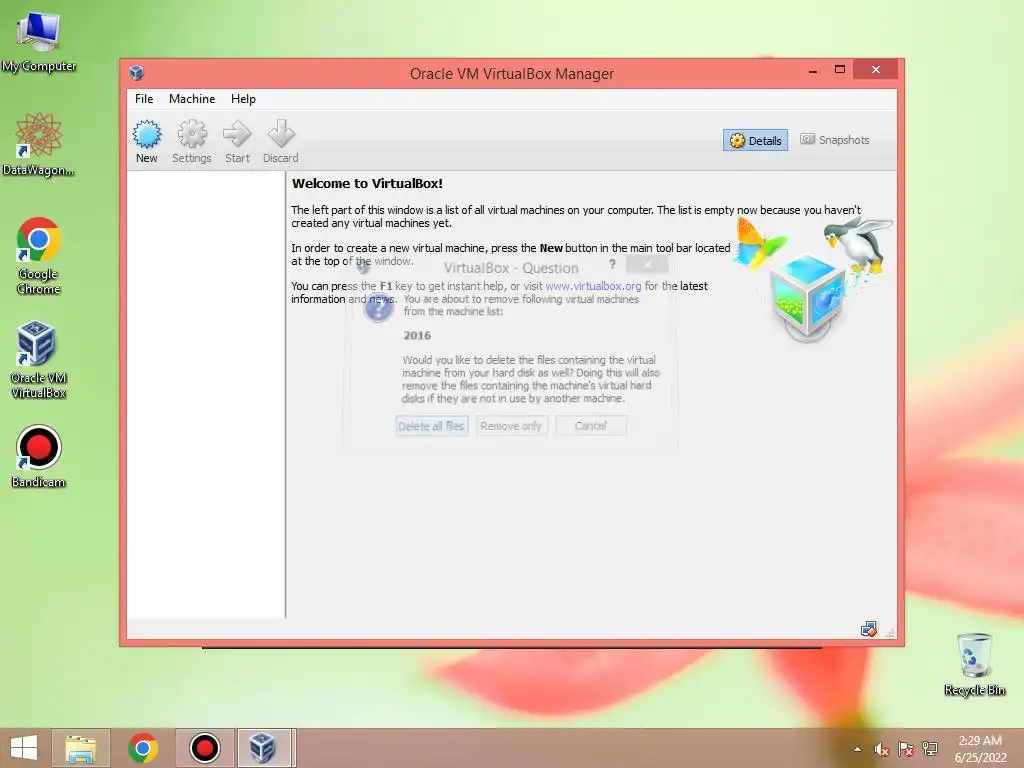Screen dimensions: 1024x768
Task: Close the VirtualBox Question dialog
Action: click(x=647, y=264)
